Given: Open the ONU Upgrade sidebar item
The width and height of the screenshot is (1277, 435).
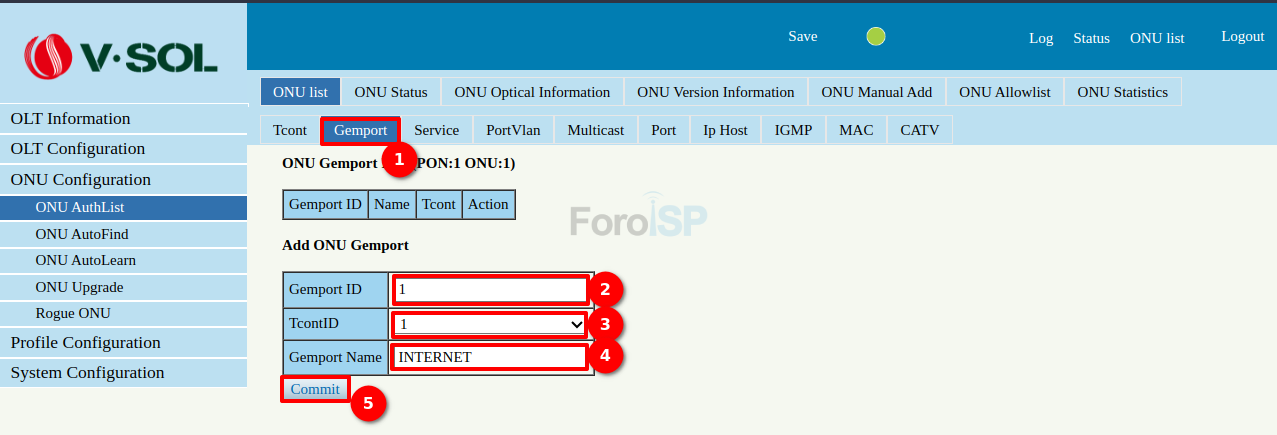Looking at the screenshot, I should (x=79, y=287).
